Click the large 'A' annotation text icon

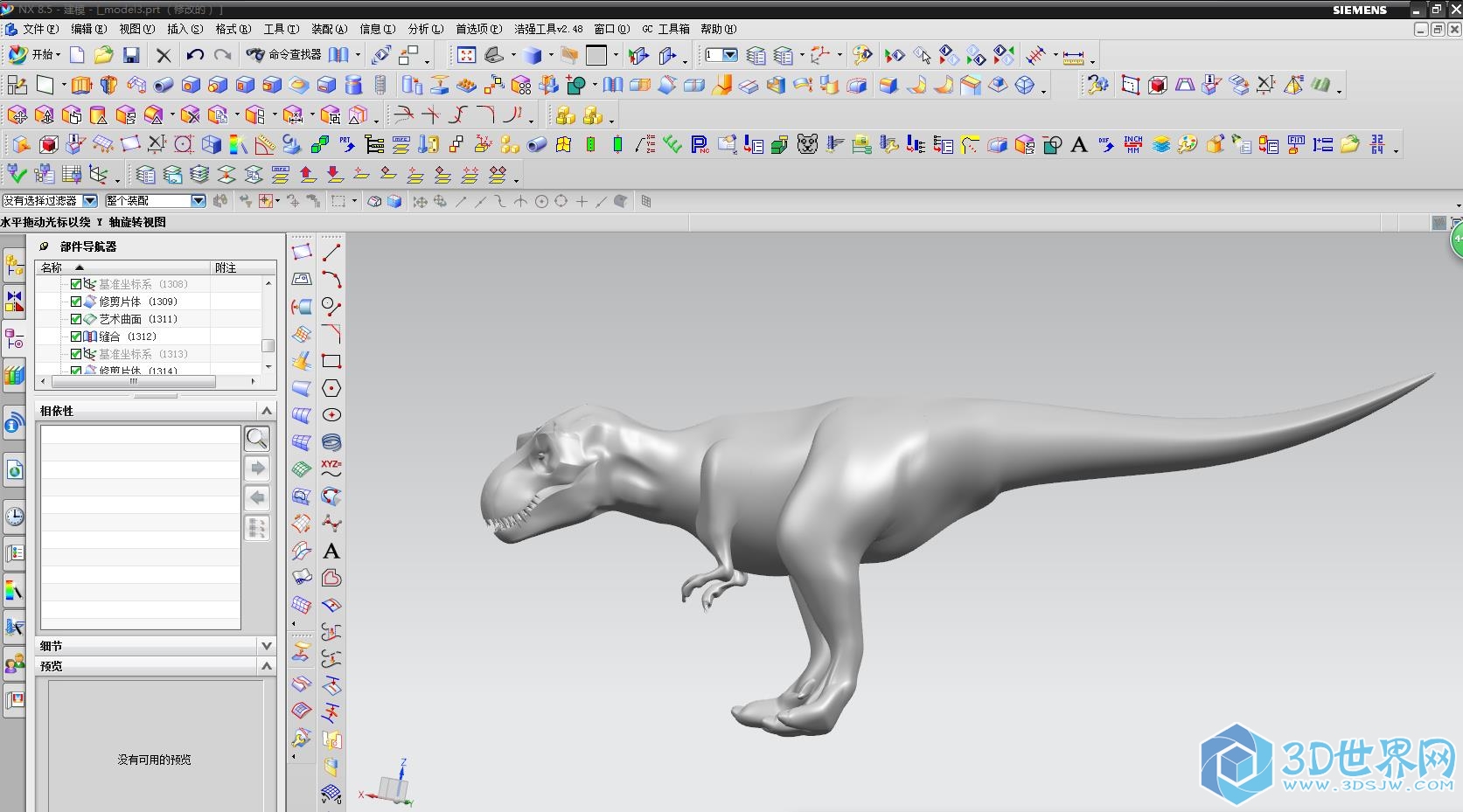click(x=1079, y=144)
